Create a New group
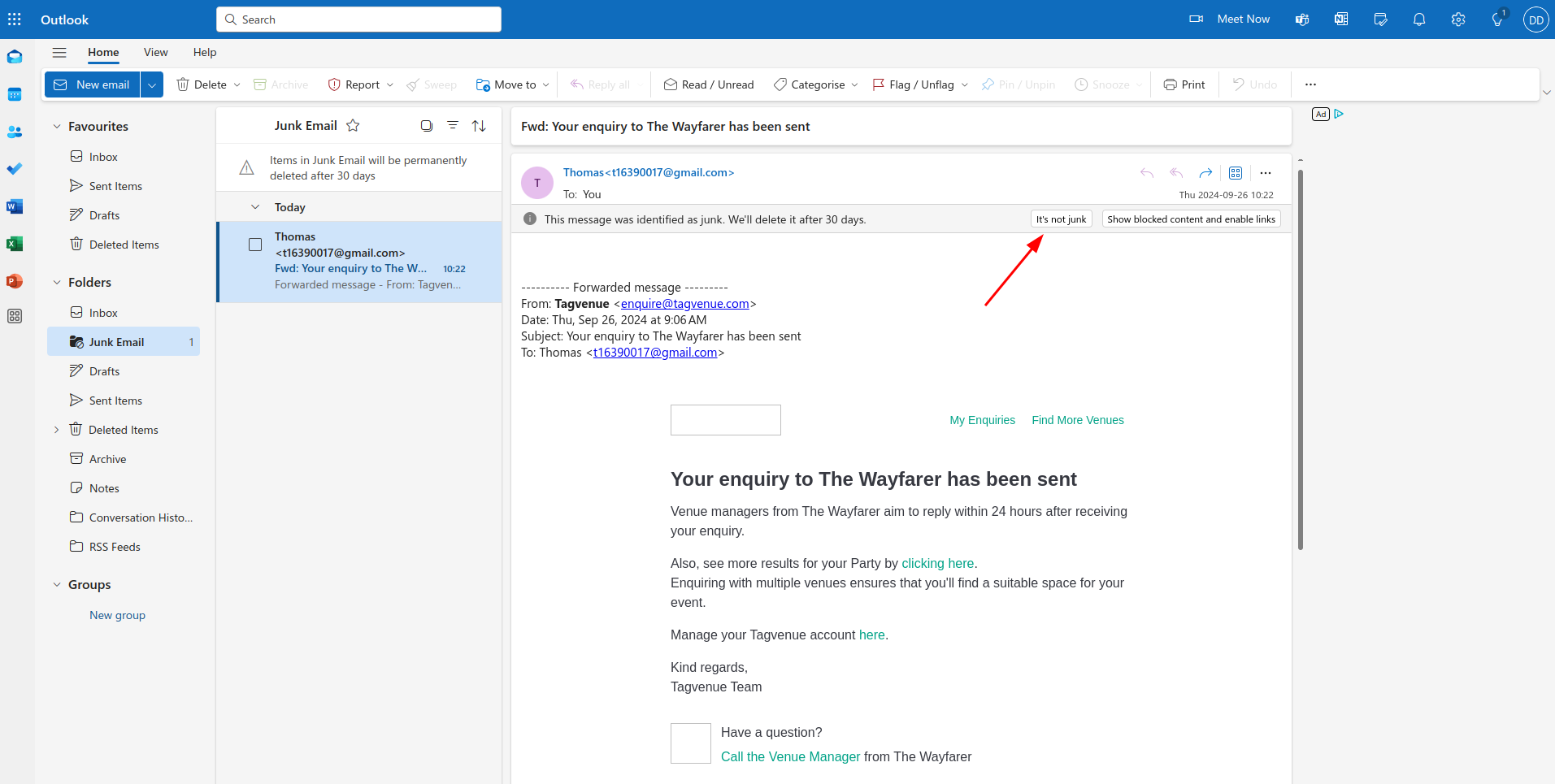Viewport: 1555px width, 784px height. coord(117,615)
